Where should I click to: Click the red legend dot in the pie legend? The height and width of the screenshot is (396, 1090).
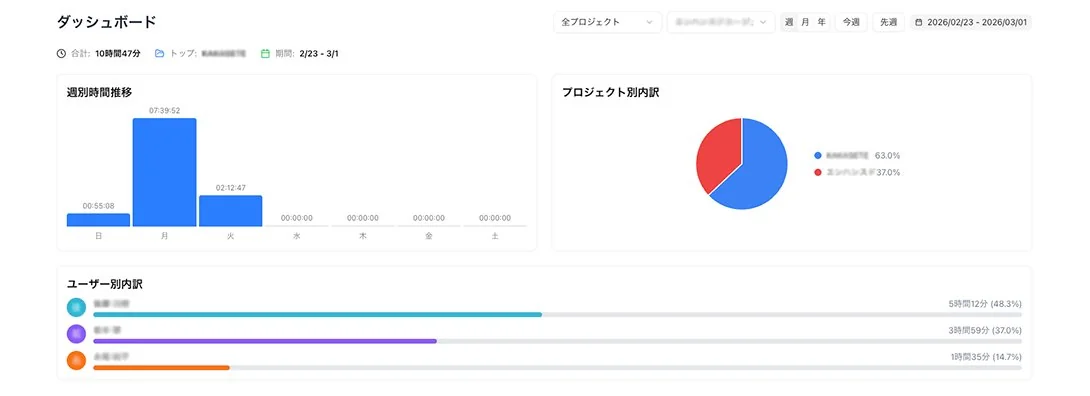pos(818,172)
